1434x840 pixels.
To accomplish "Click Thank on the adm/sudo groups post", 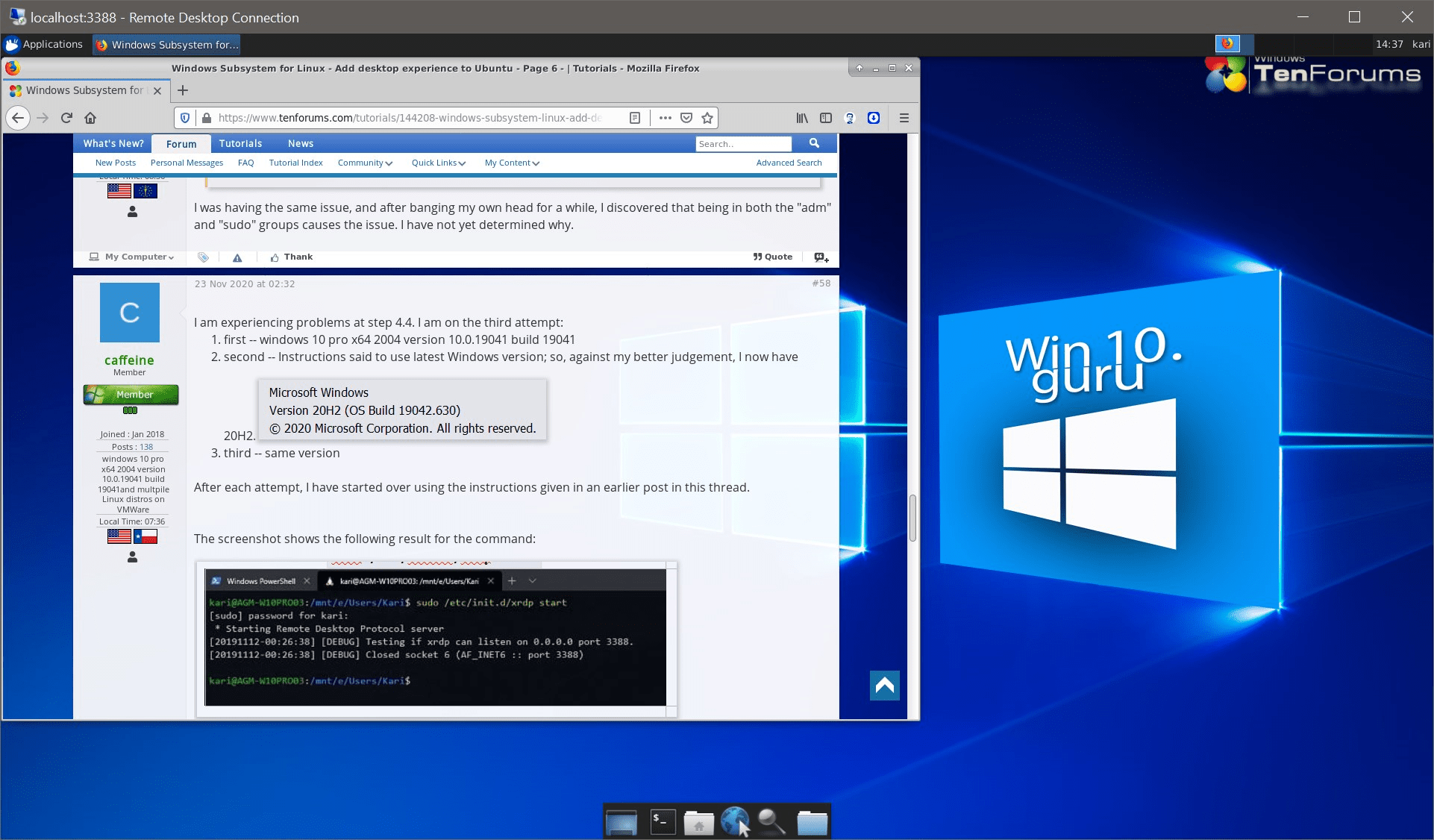I will pos(291,257).
